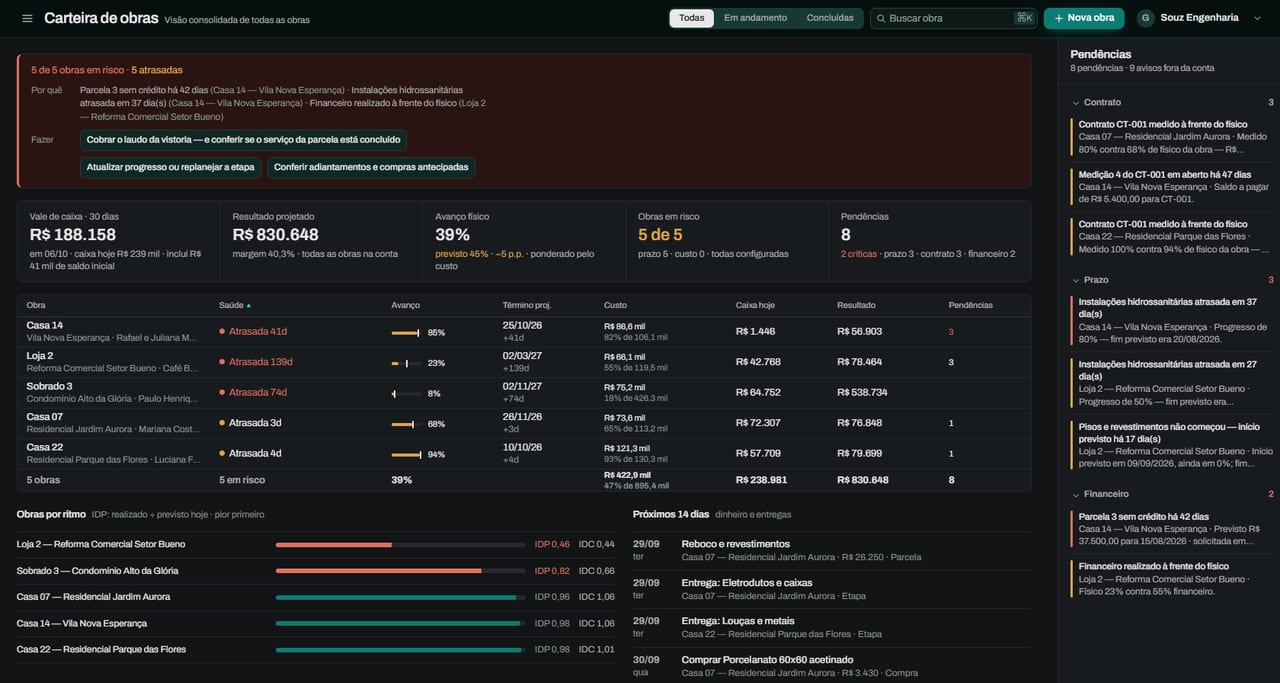The height and width of the screenshot is (683, 1280).
Task: Click the ⌘K shortcut badge
Action: [x=1024, y=18]
